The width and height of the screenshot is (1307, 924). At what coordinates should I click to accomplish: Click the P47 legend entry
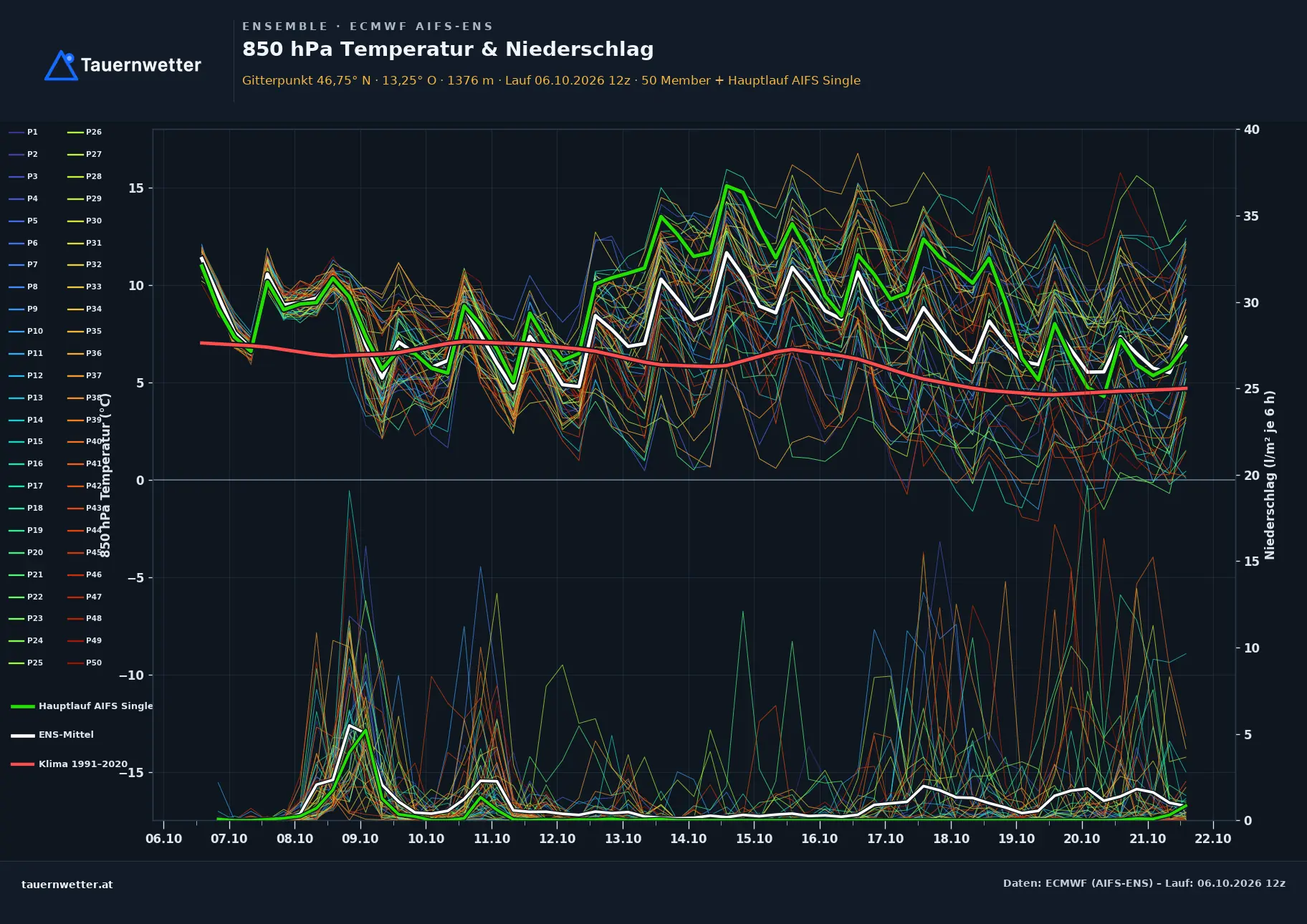coord(85,597)
